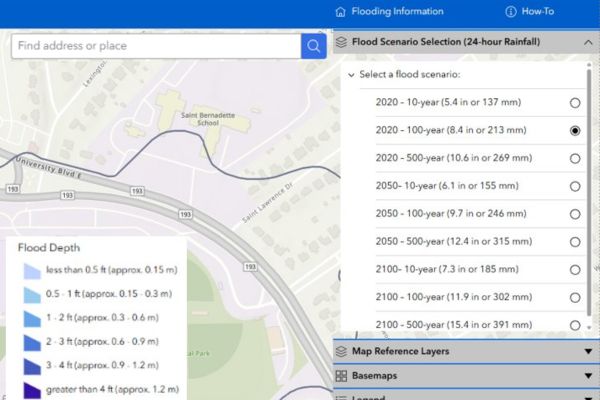Image resolution: width=600 pixels, height=400 pixels.
Task: Select the 2020 - 100-year scenario radio button
Action: pos(575,131)
